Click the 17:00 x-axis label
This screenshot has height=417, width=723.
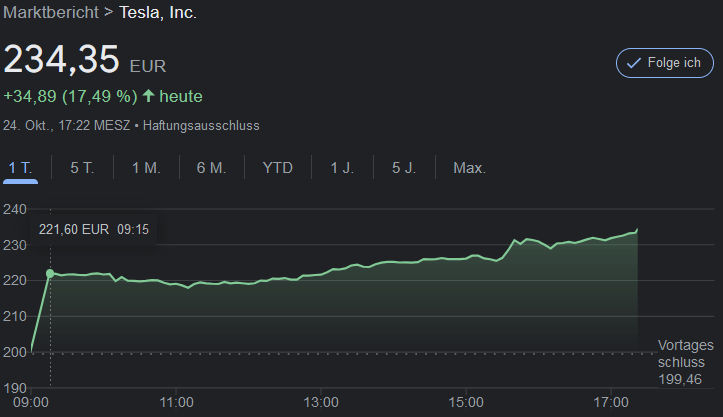[610, 402]
